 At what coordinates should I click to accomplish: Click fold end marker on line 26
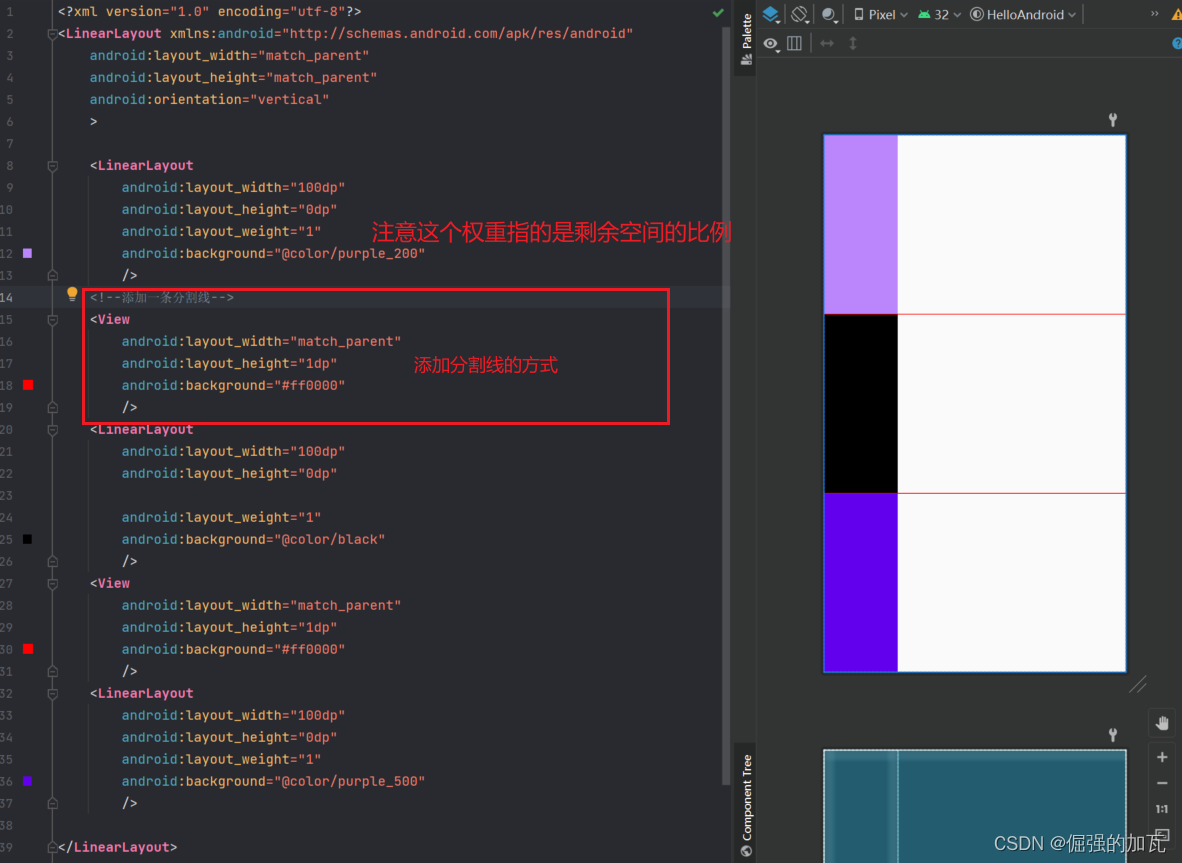[53, 561]
